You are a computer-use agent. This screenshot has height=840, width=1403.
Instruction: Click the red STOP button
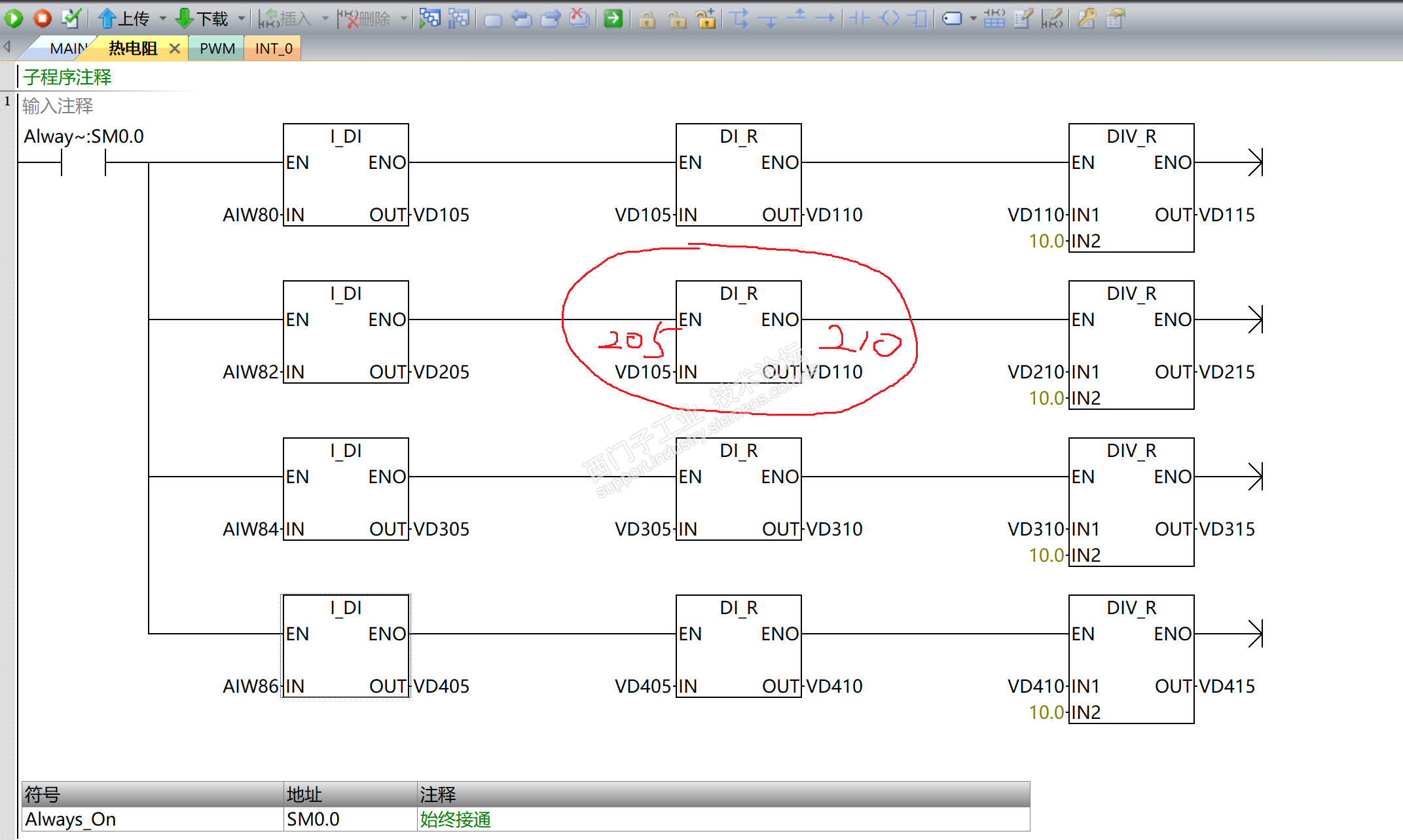click(x=43, y=18)
